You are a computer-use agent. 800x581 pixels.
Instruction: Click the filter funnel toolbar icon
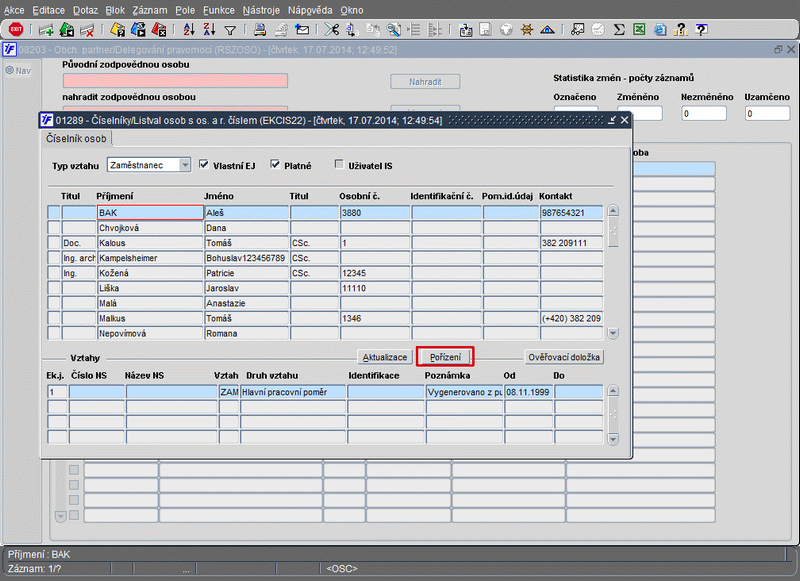pos(231,30)
